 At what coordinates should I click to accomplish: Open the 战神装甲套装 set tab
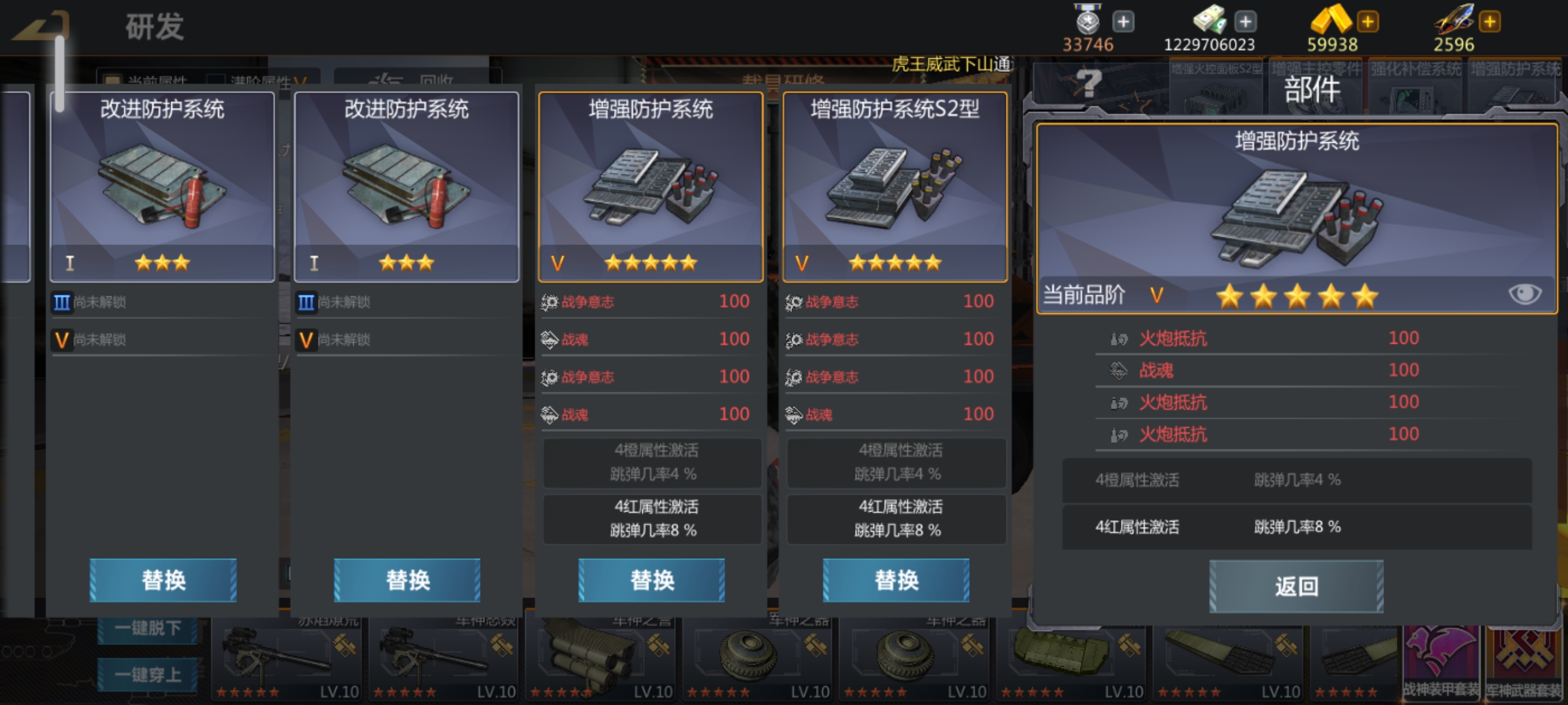tap(1441, 663)
